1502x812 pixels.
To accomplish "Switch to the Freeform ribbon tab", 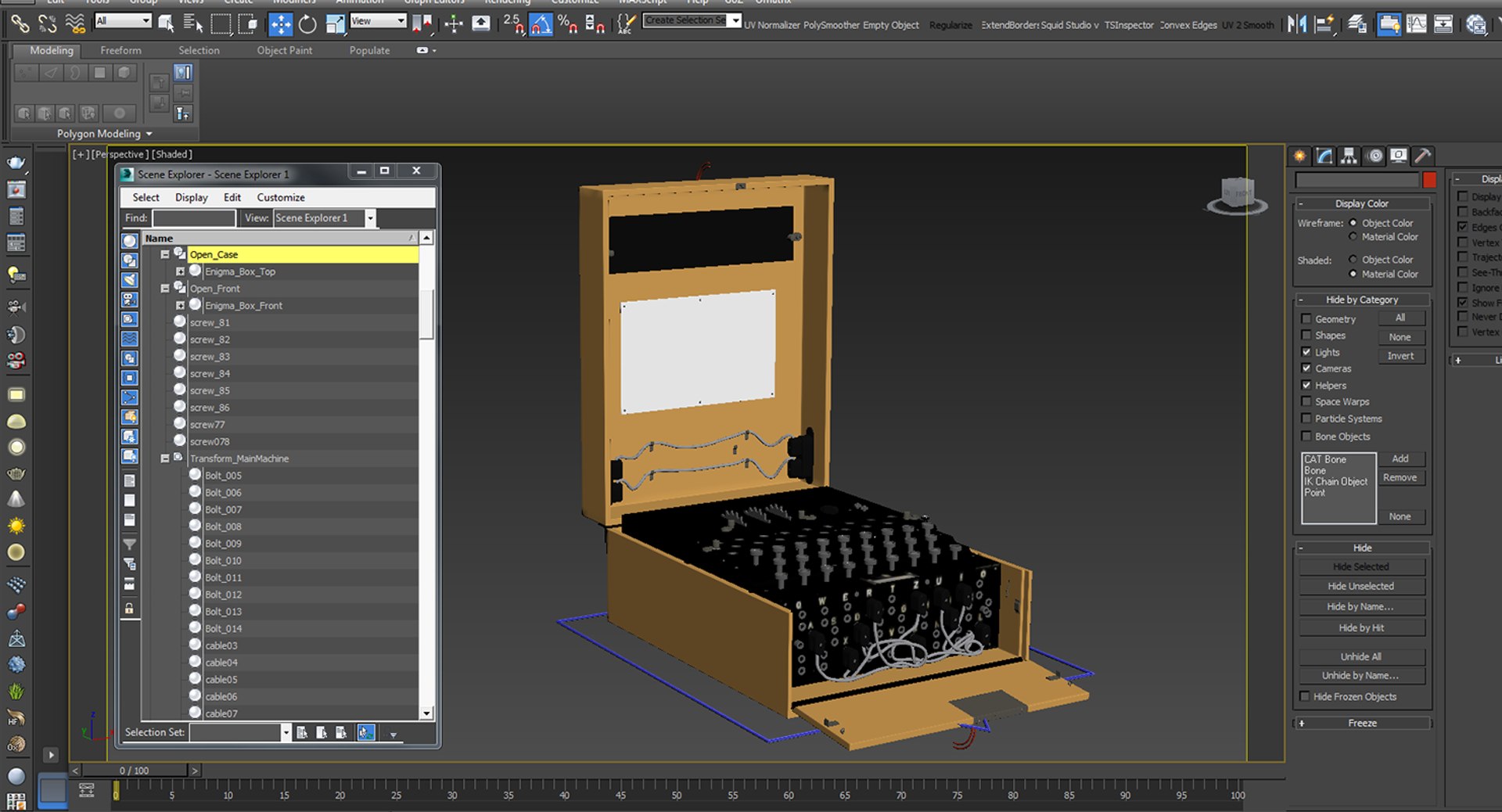I will tap(120, 50).
